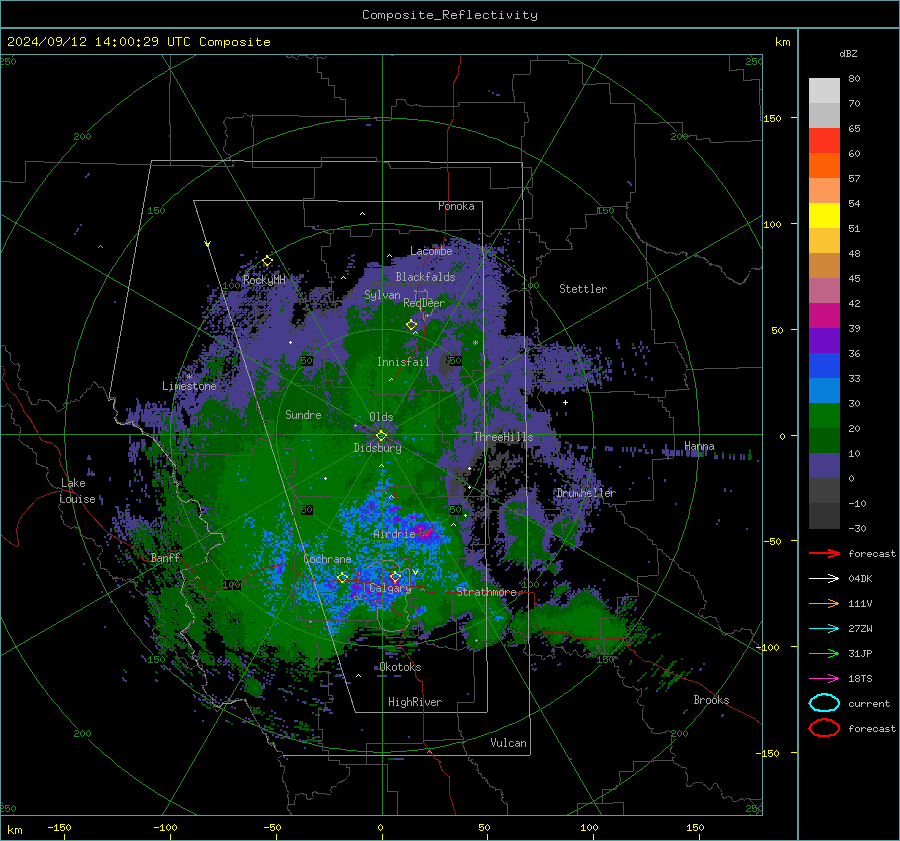Click the orange 111V arrow in the legend
Viewport: 900px width, 841px height.
coord(824,603)
